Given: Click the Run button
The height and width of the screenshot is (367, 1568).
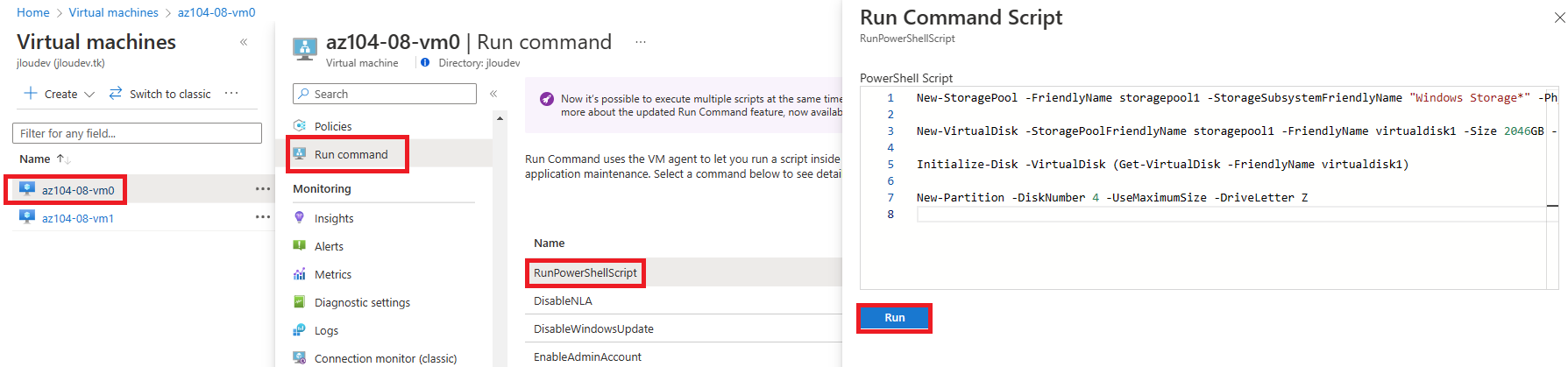Looking at the screenshot, I should tap(894, 317).
